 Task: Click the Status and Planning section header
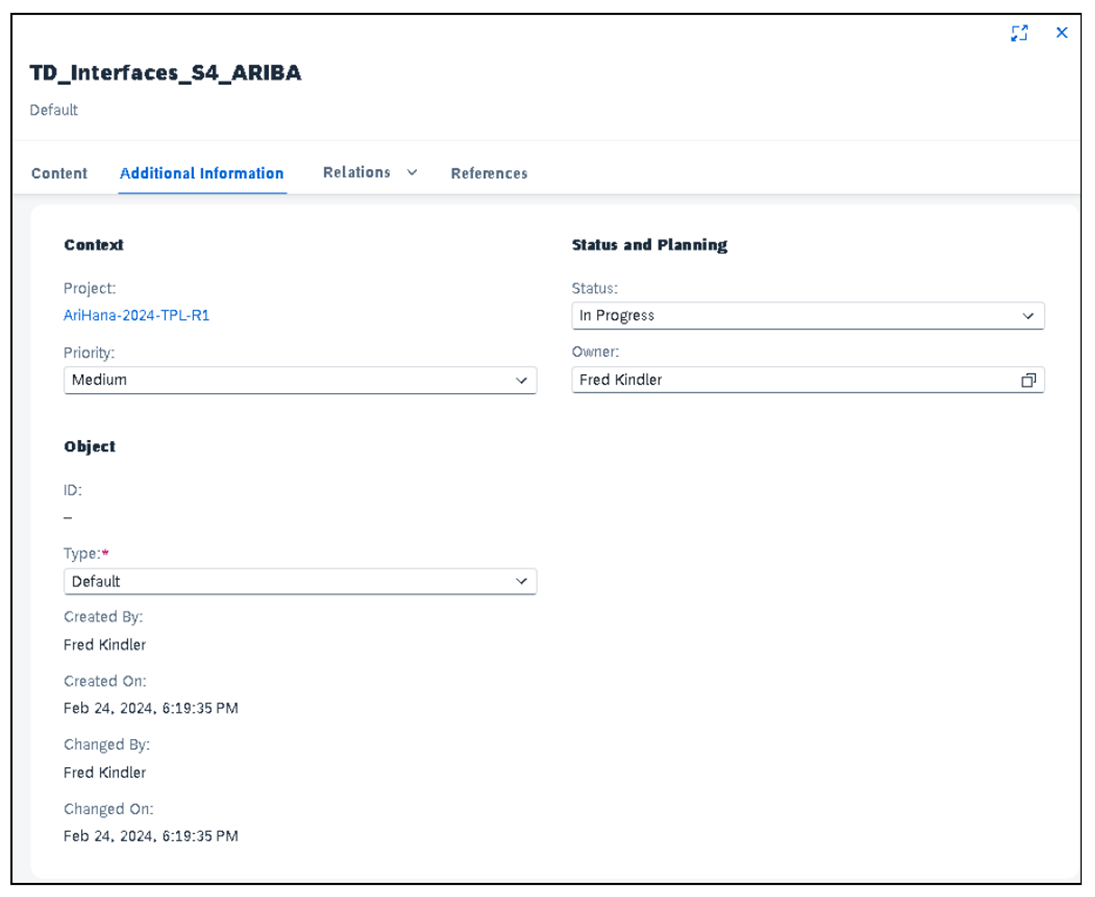(647, 245)
